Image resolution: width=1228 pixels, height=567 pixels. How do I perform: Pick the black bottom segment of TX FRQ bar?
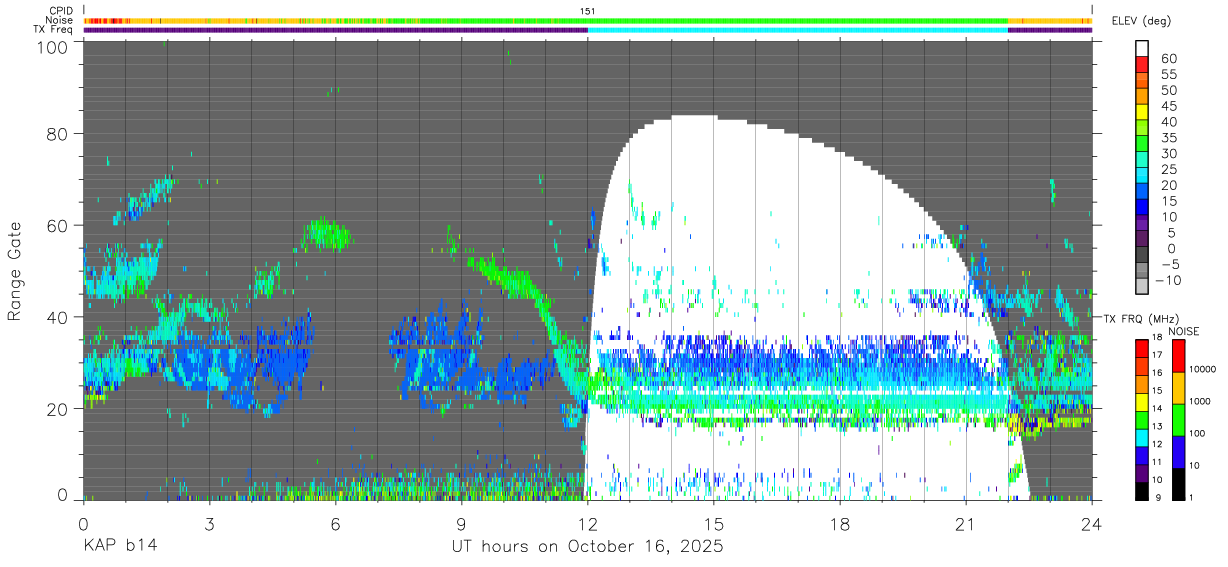point(1142,490)
